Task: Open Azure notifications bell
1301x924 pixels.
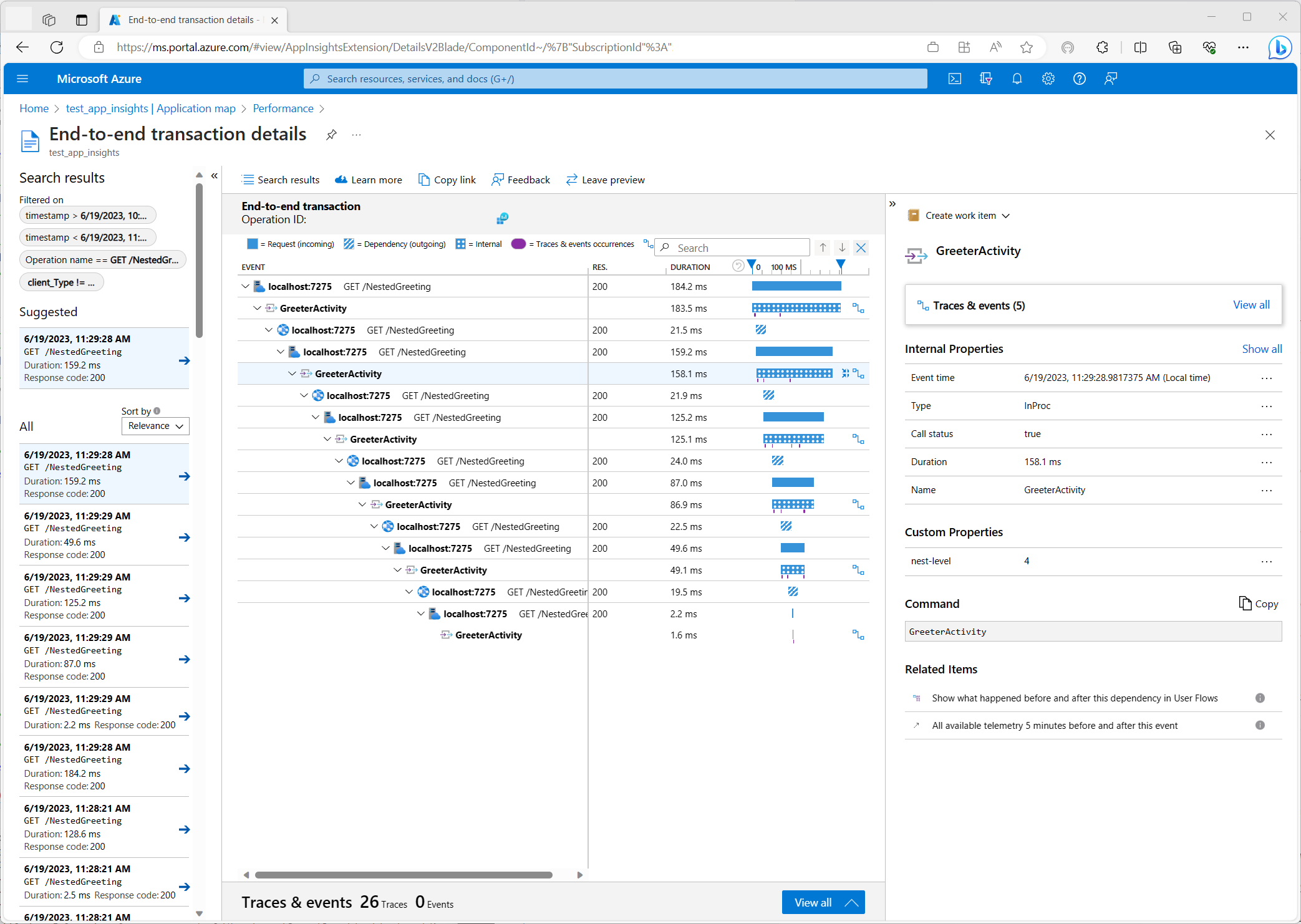Action: [x=1017, y=79]
